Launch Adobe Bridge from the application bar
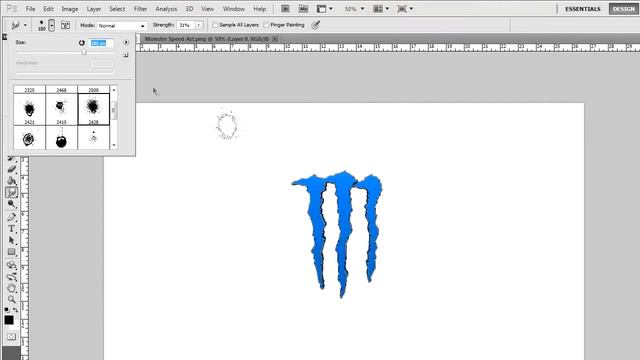640x360 pixels. point(285,9)
